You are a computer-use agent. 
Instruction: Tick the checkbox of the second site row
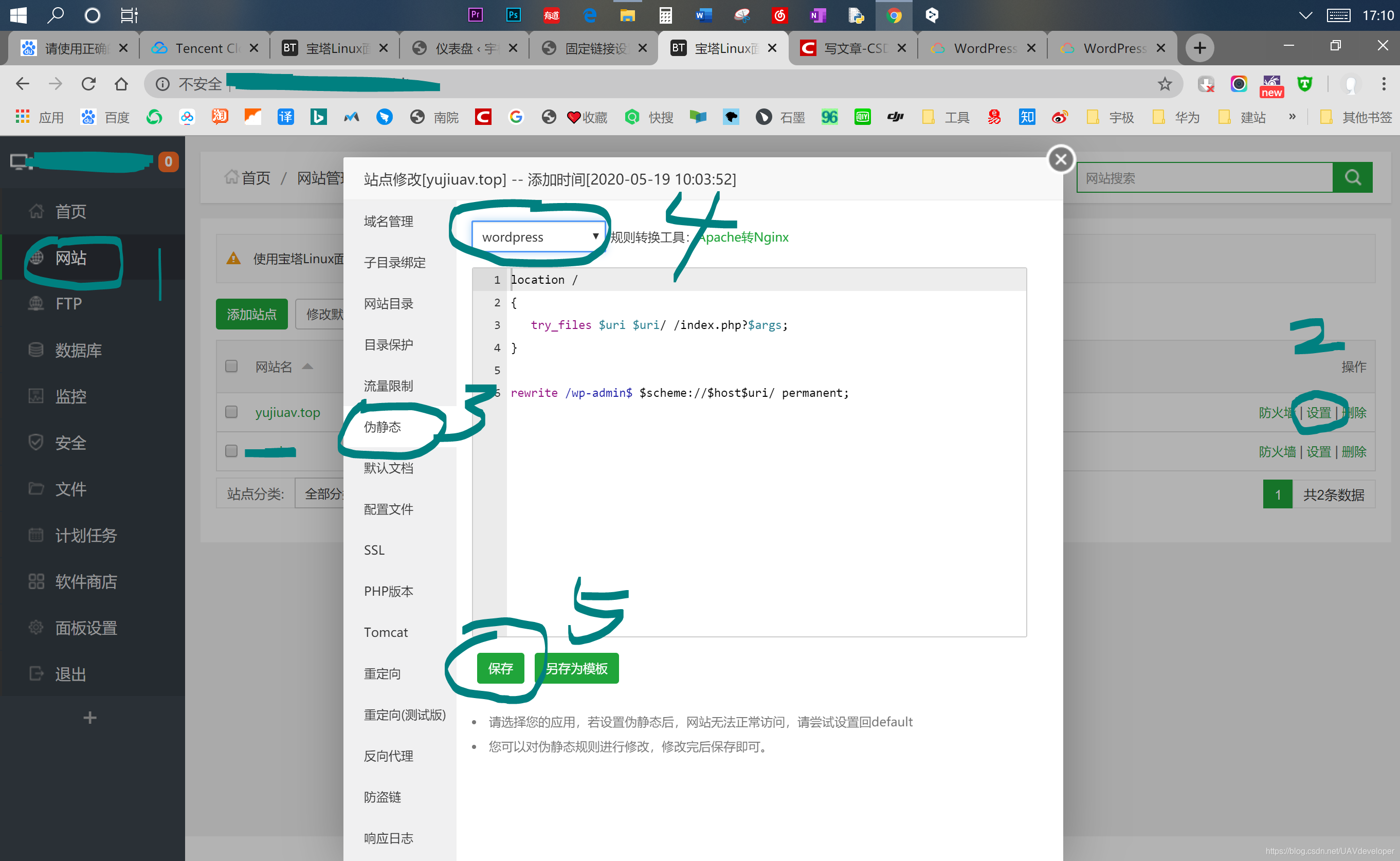[231, 451]
